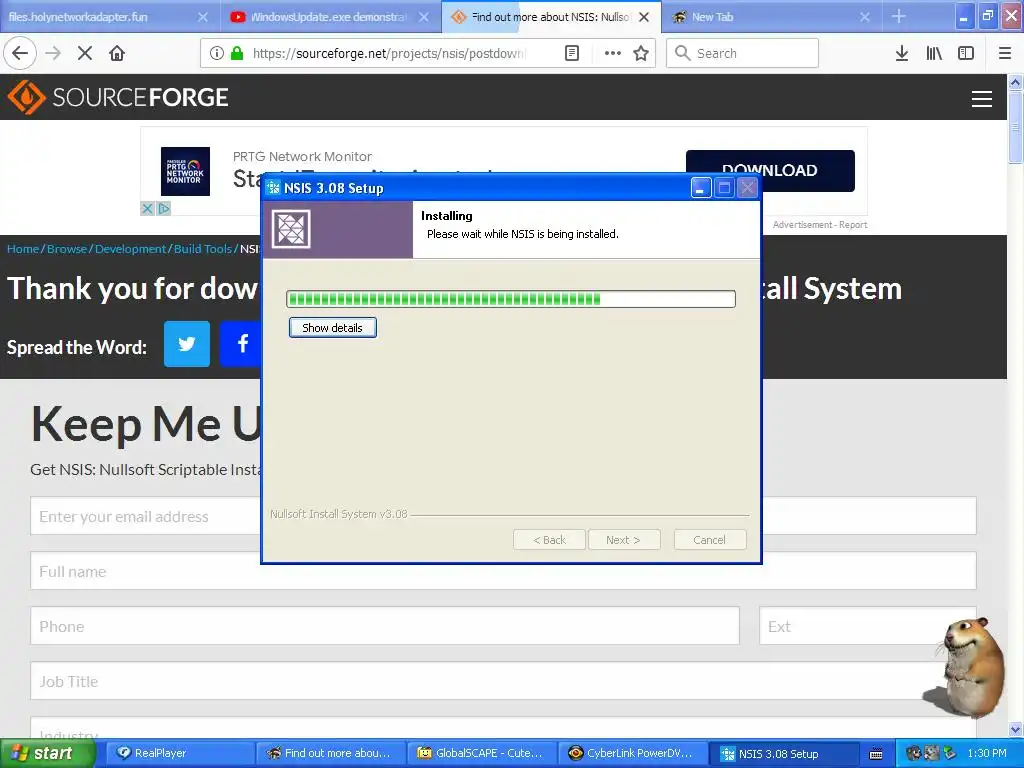Open the browser home page
The height and width of the screenshot is (768, 1024).
point(117,53)
